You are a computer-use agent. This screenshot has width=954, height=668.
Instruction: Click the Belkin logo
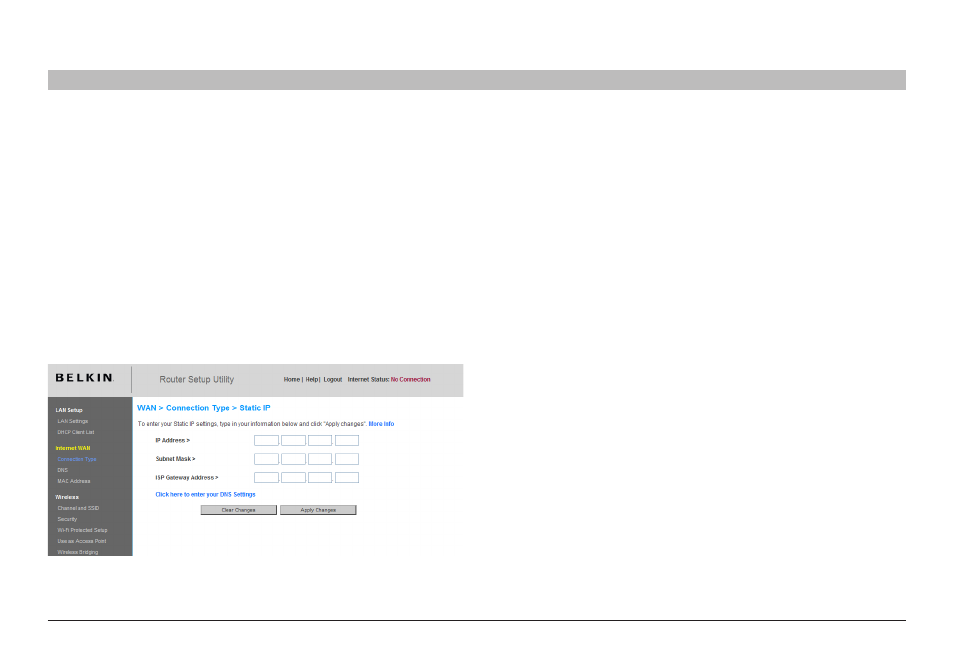point(85,378)
